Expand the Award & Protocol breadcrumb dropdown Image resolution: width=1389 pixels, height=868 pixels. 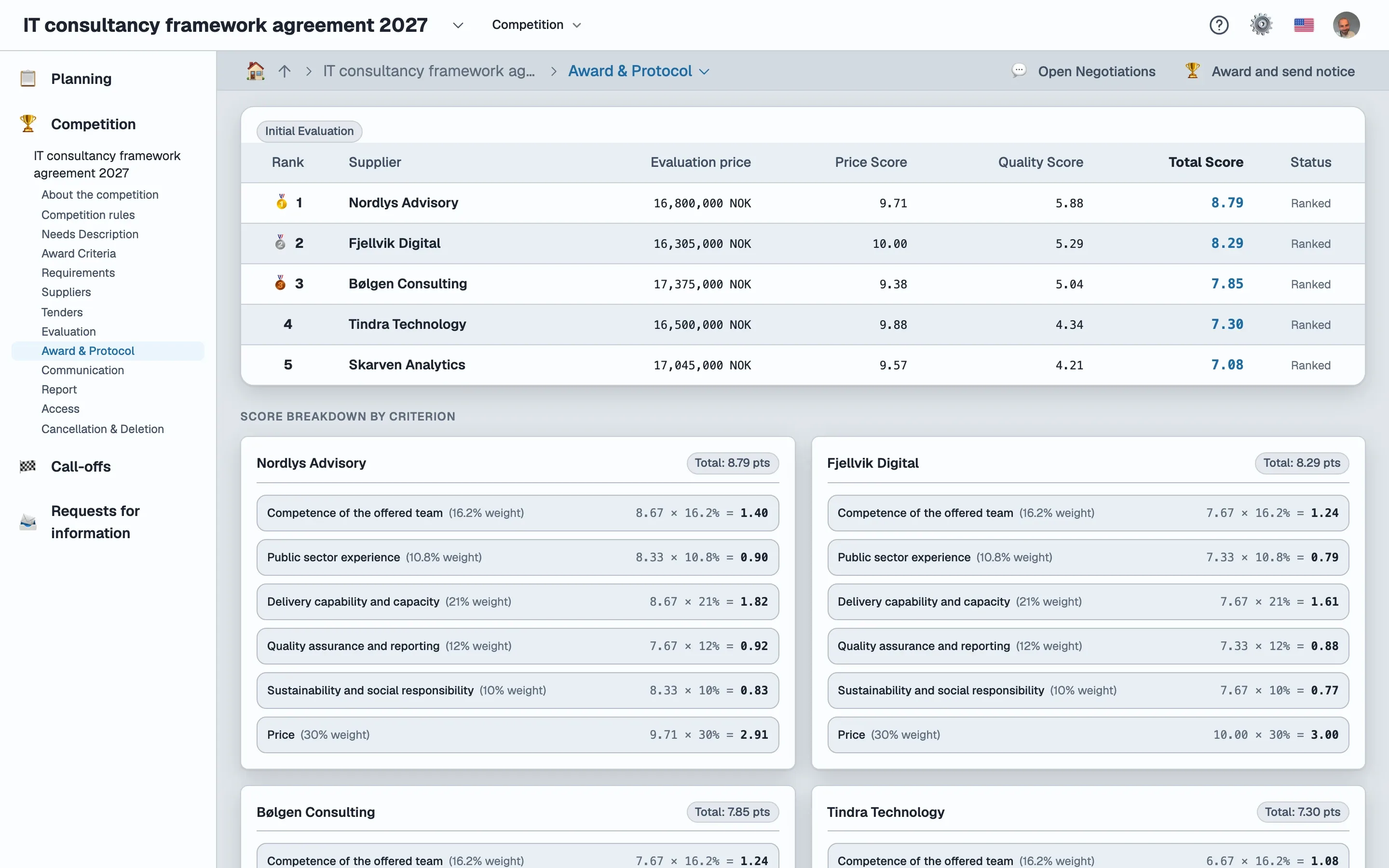(704, 72)
